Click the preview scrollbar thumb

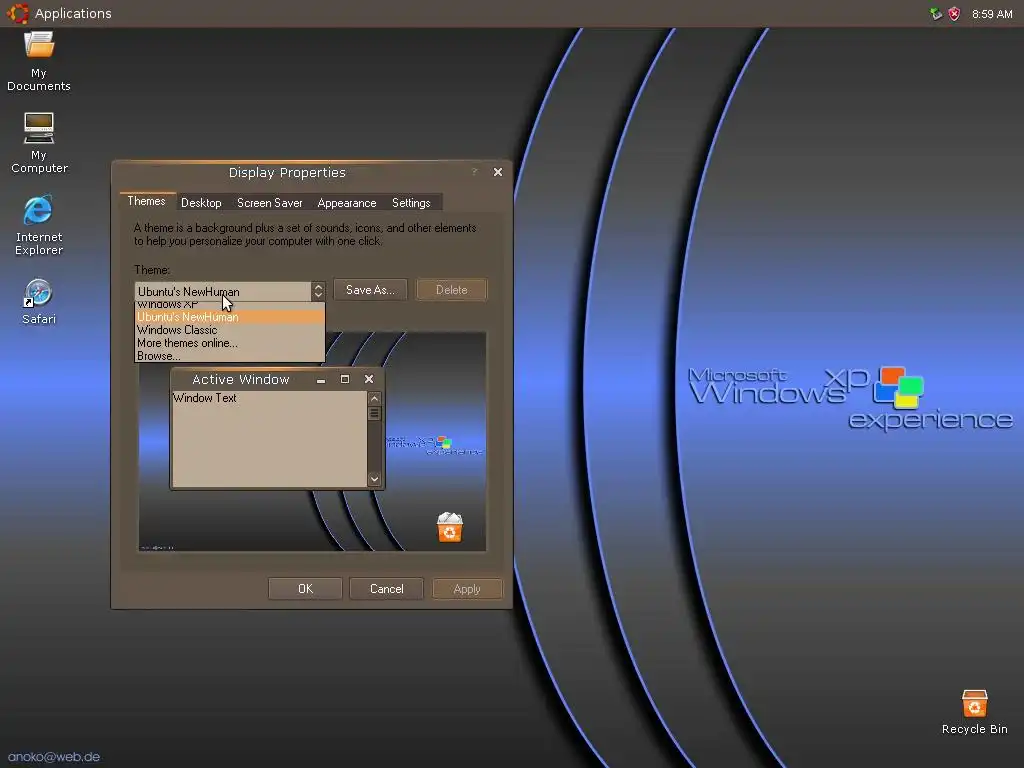coord(374,413)
